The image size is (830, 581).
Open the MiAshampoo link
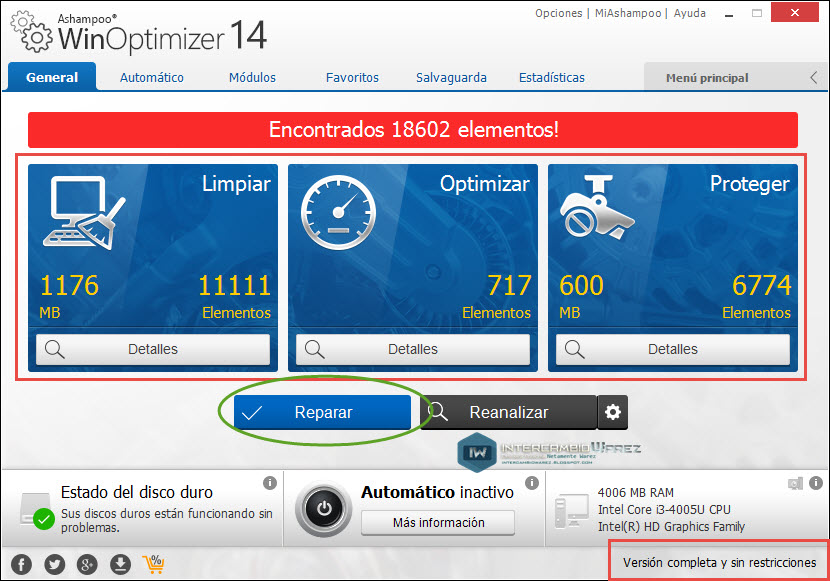(x=628, y=13)
